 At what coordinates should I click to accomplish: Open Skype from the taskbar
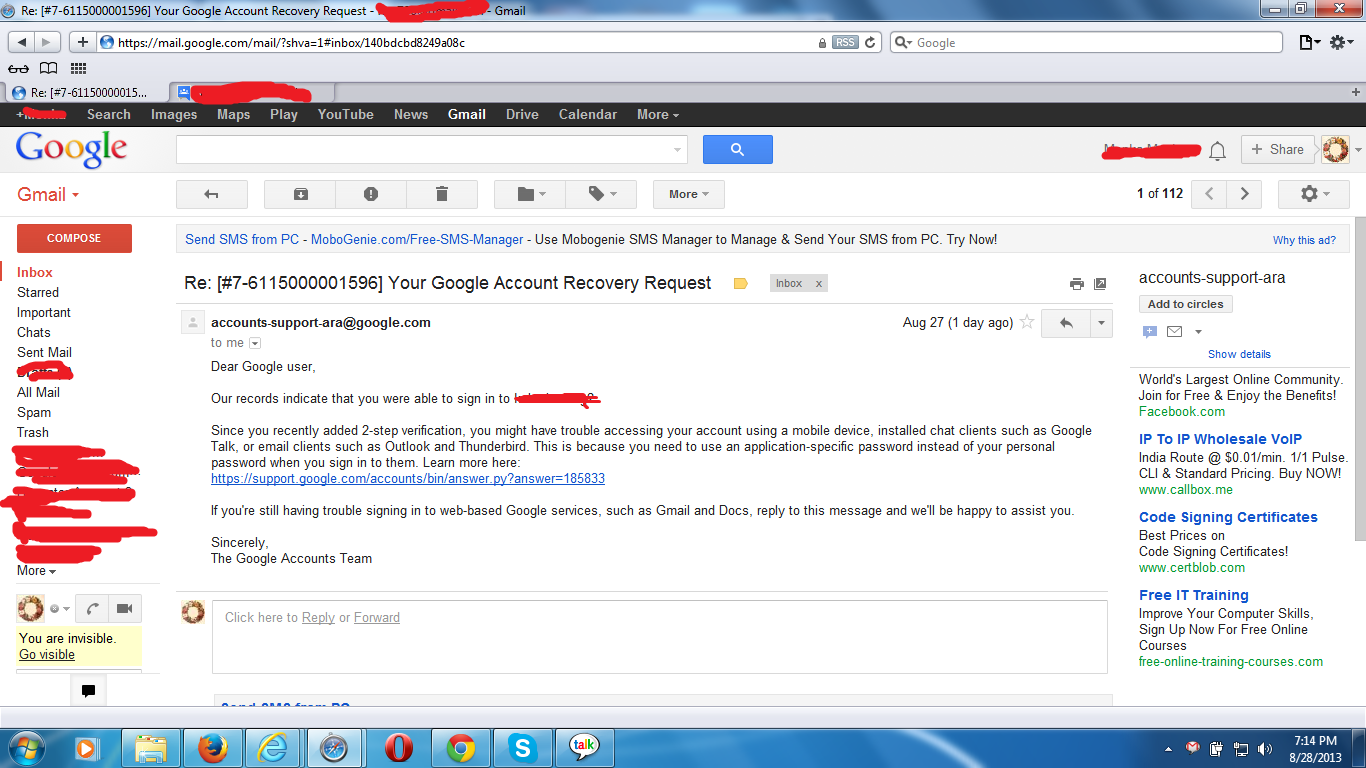tap(522, 747)
